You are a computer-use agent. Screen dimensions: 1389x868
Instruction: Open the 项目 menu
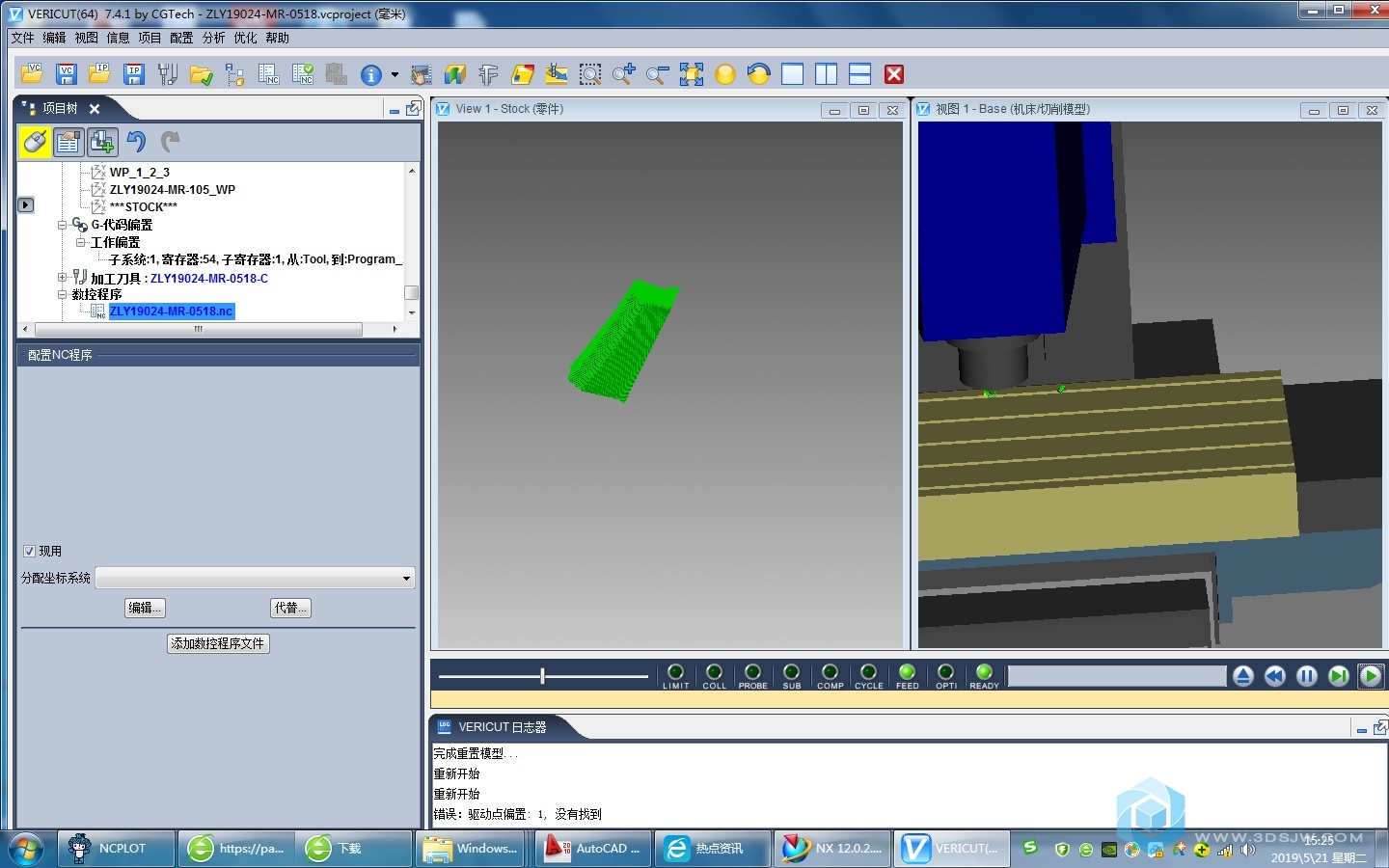click(150, 38)
